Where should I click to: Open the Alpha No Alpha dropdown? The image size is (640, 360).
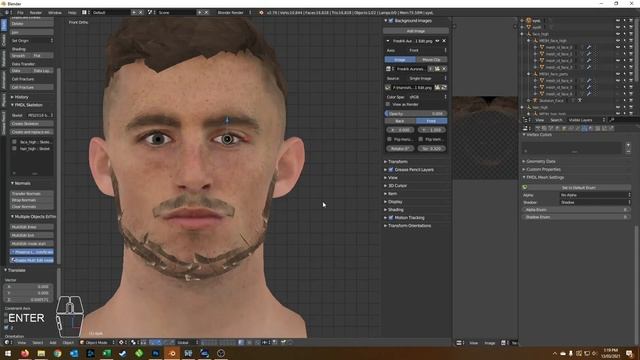(595, 195)
